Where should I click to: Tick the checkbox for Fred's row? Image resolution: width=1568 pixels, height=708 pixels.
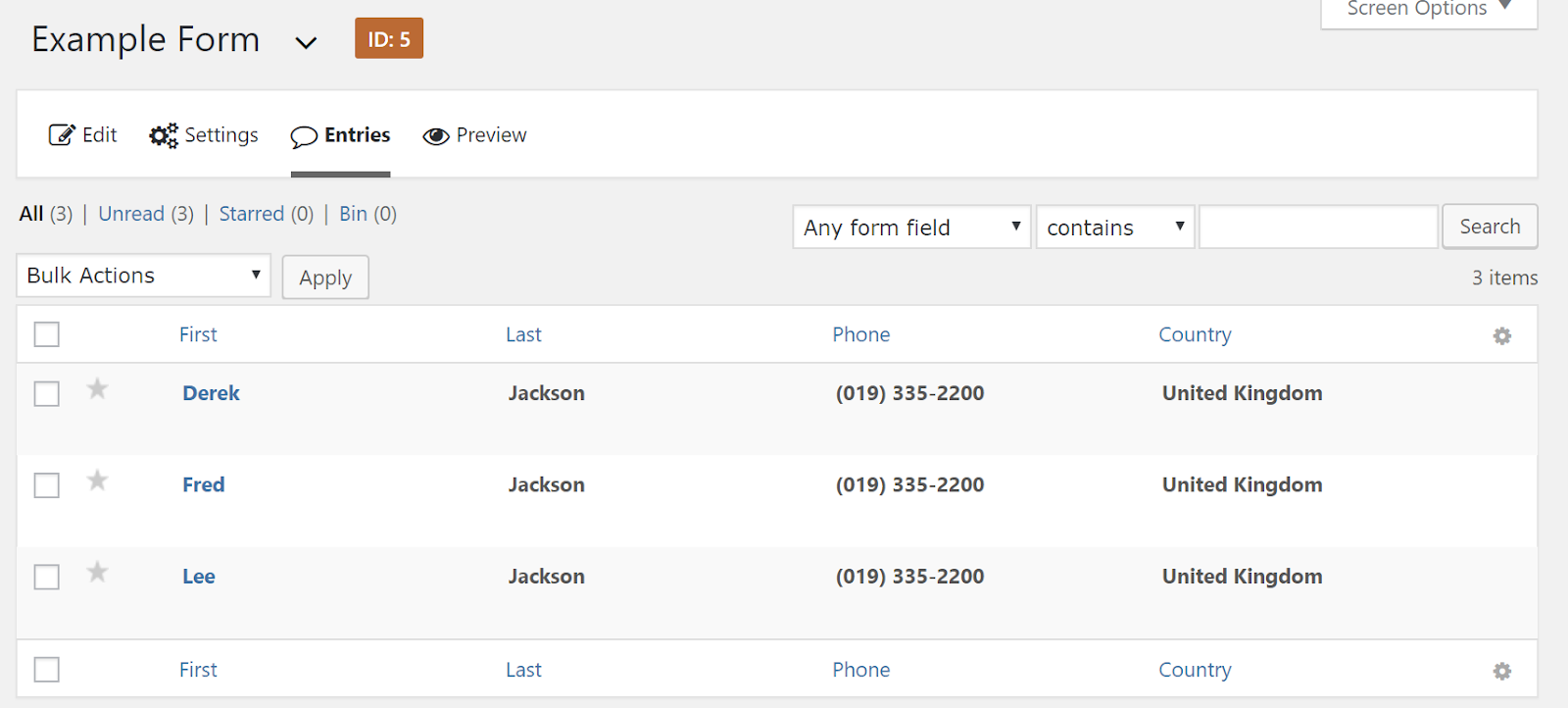tap(47, 485)
